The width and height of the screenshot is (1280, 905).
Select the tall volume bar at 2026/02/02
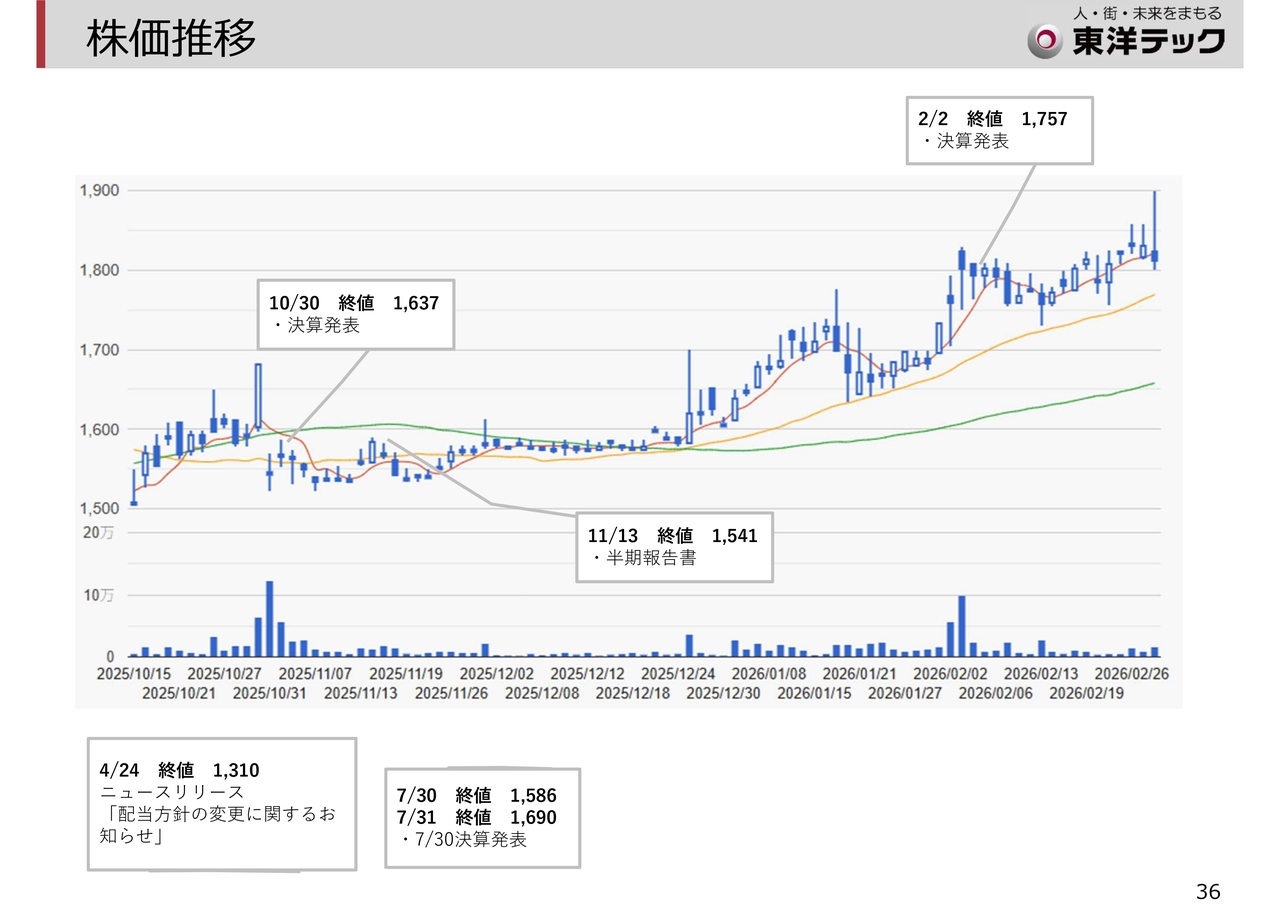coord(961,626)
